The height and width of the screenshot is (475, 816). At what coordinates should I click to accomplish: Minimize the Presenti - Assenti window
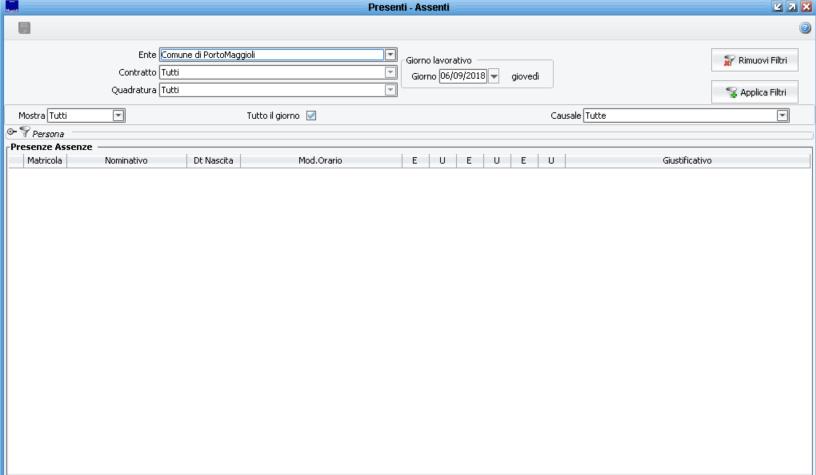(x=778, y=7)
